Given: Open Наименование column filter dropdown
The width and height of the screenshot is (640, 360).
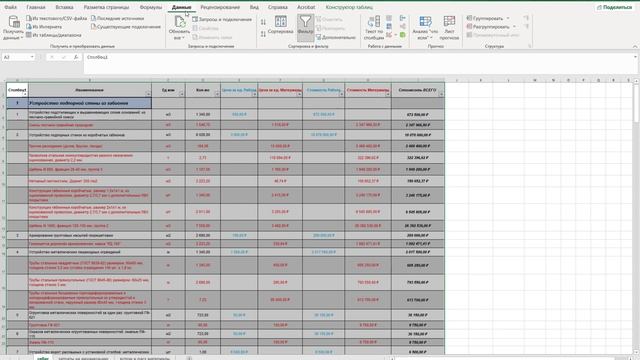Looking at the screenshot, I should click(x=148, y=94).
